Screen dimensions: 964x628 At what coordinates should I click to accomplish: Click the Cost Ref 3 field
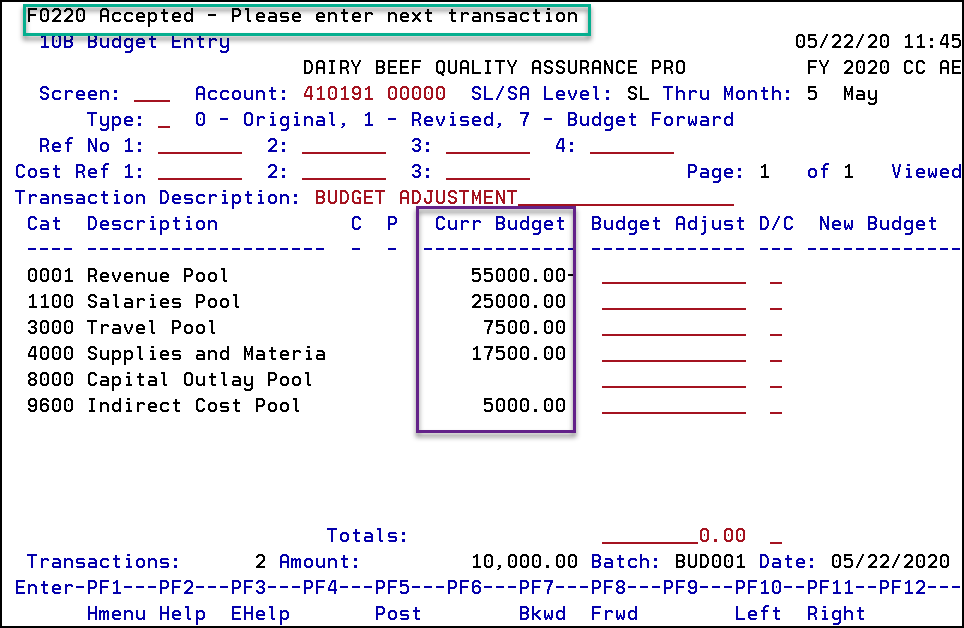tap(488, 172)
